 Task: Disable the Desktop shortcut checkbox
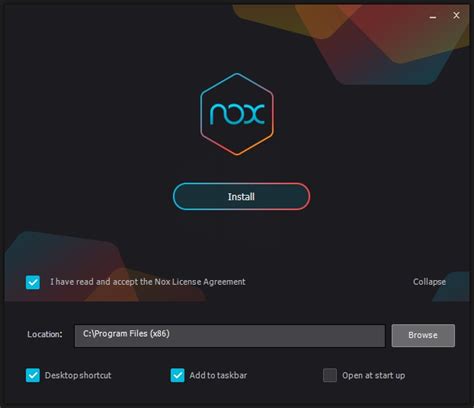pos(33,375)
